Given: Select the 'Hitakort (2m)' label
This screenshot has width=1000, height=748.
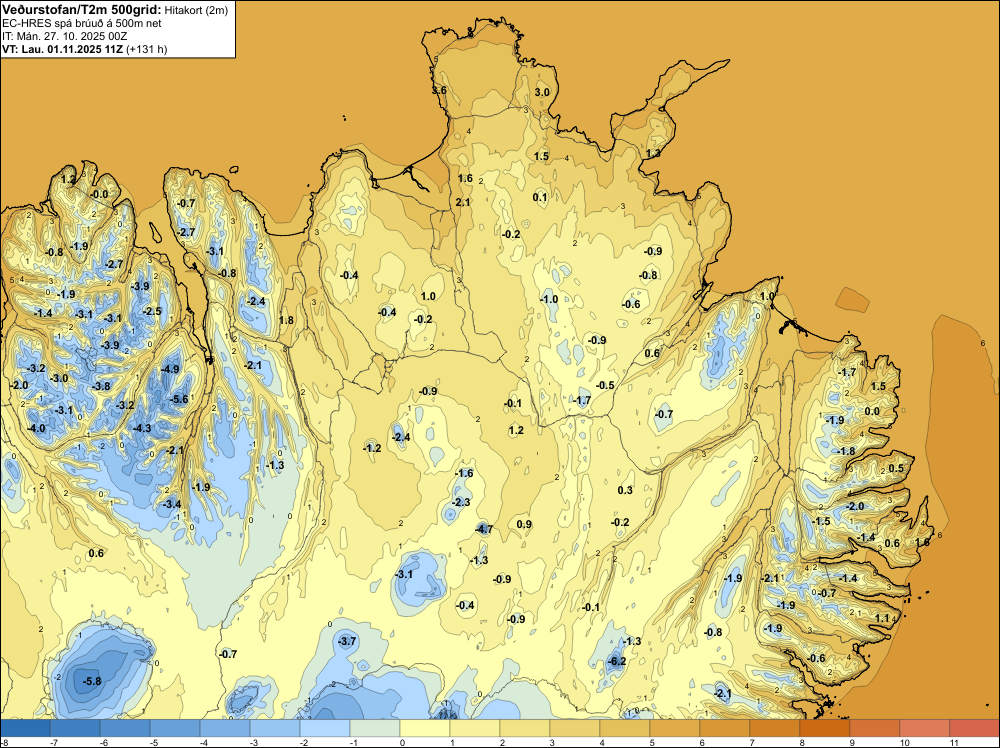Looking at the screenshot, I should (196, 10).
